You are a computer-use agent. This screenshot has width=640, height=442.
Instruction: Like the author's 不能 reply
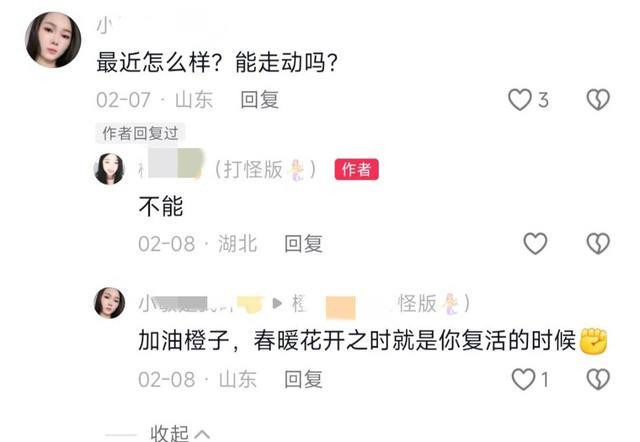[535, 244]
